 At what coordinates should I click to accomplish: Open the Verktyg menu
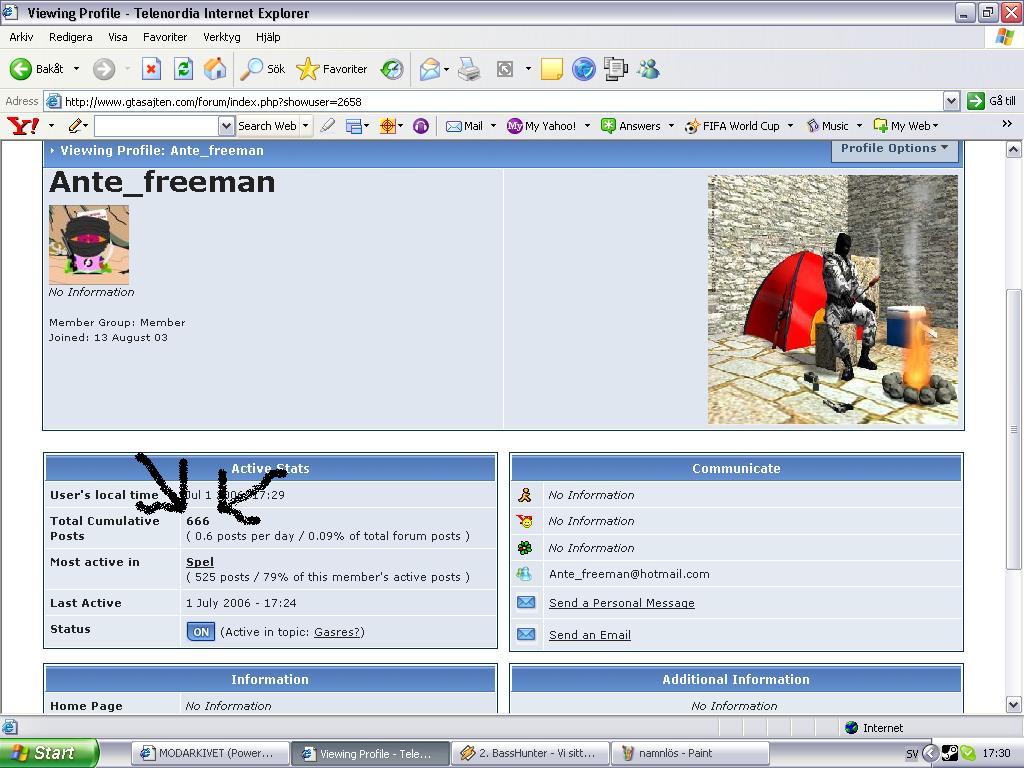click(x=221, y=37)
